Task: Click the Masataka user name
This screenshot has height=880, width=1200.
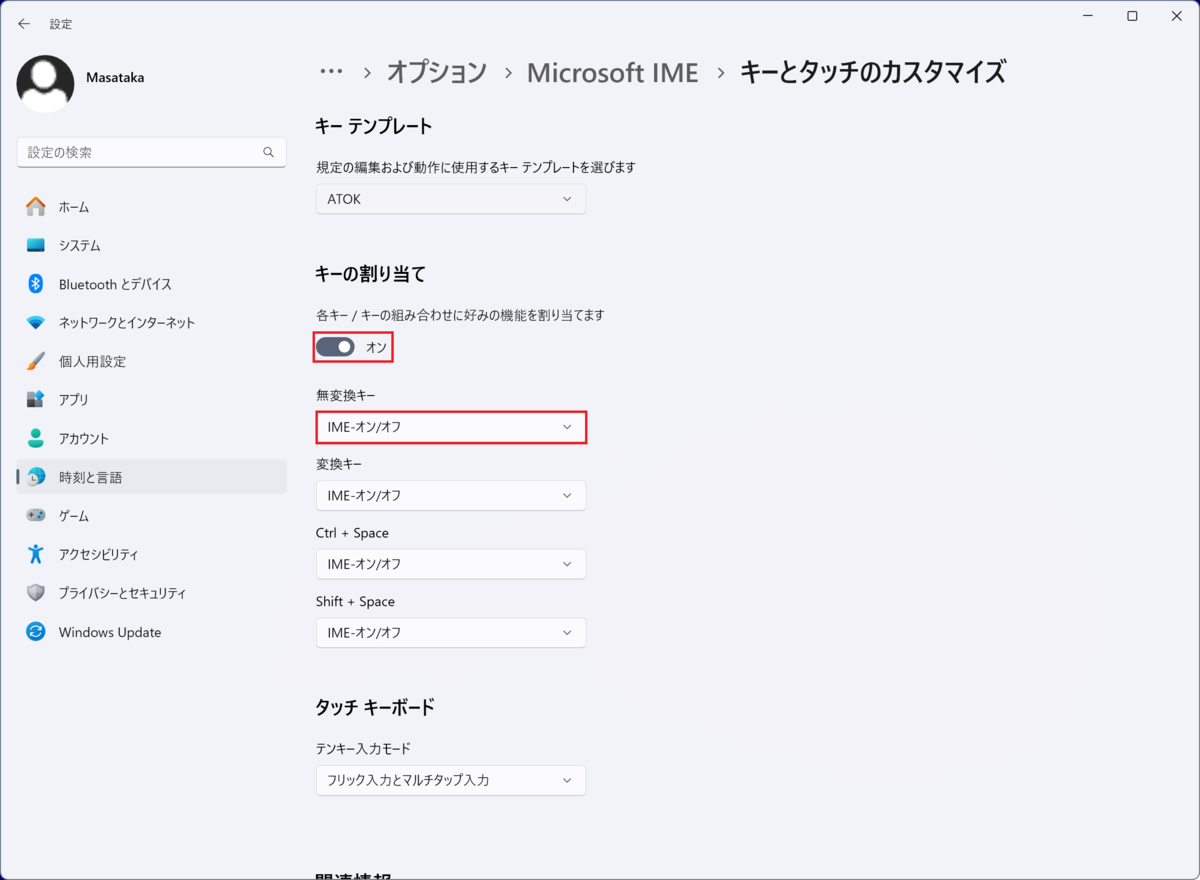Action: coord(115,77)
